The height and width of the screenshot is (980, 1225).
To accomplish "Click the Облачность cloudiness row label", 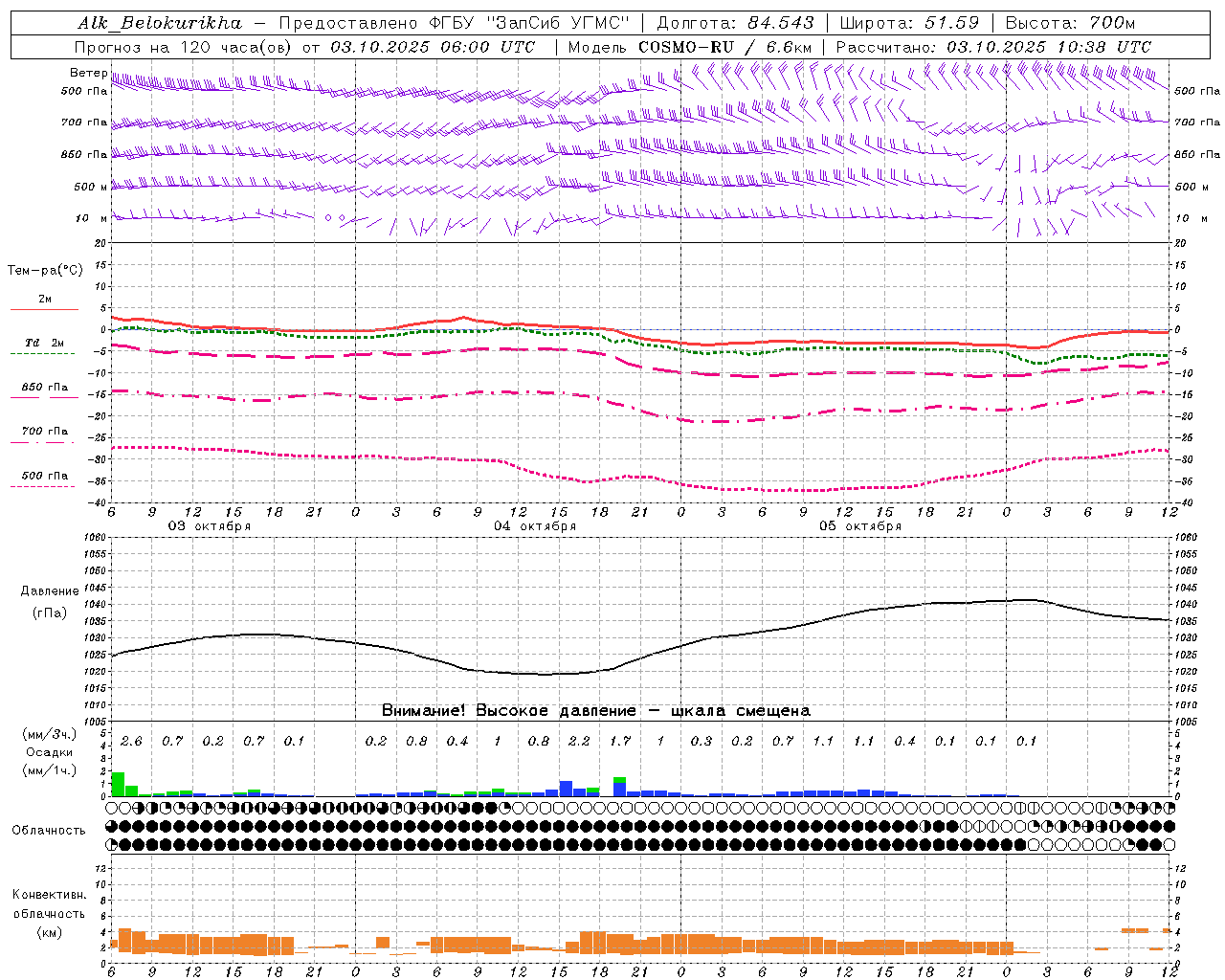I will pyautogui.click(x=49, y=831).
